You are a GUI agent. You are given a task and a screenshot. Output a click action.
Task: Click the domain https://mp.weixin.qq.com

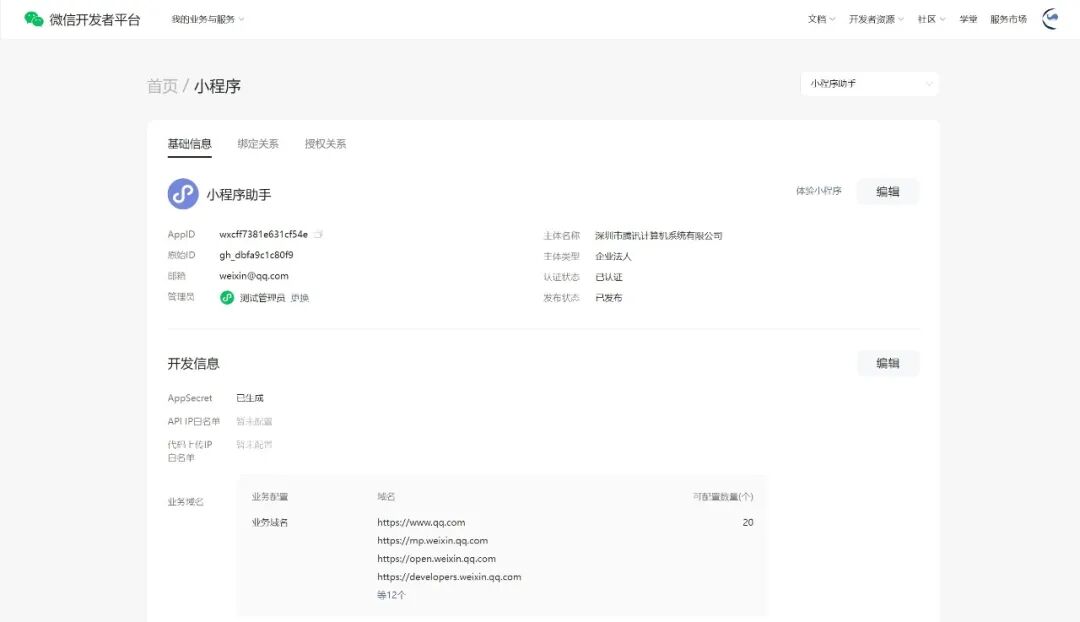pos(433,541)
